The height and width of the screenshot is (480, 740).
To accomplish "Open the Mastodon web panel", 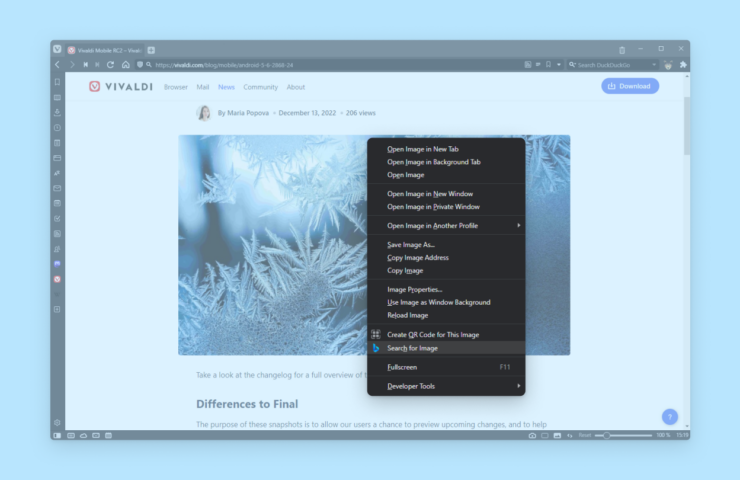I will coord(57,264).
